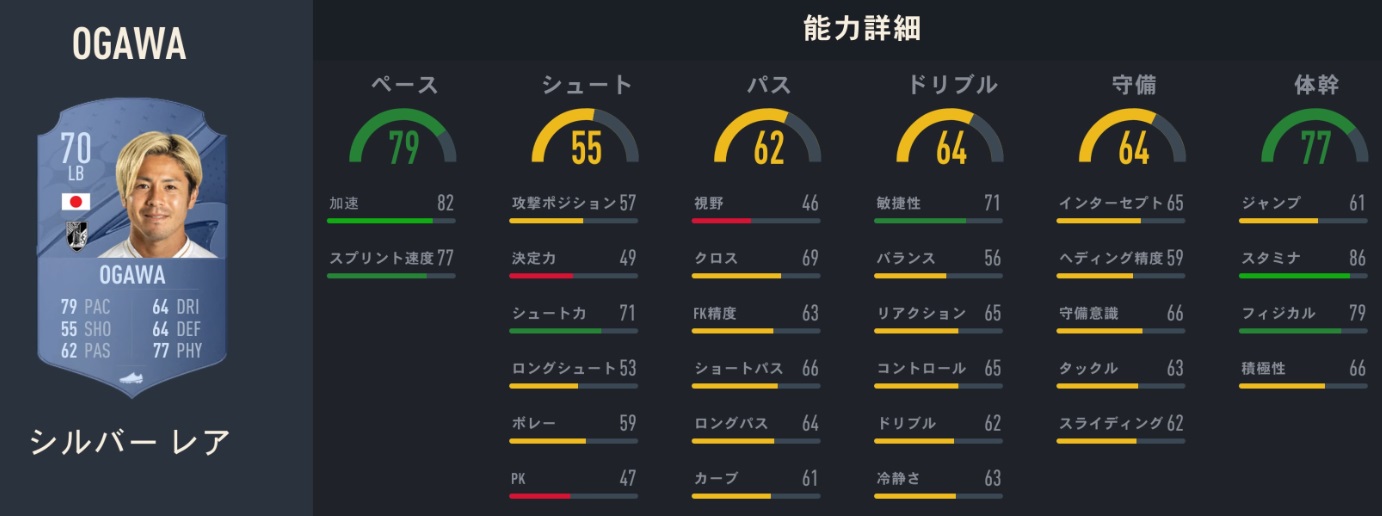The image size is (1382, 516).
Task: Click the シルバー レア label
Action: pyautogui.click(x=130, y=440)
